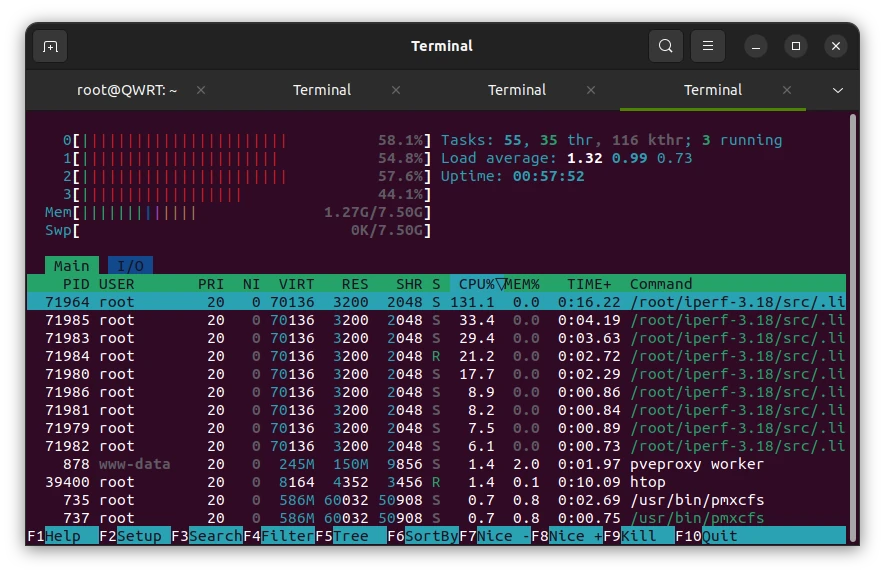
Task: Expand the tab list dropdown arrow
Action: (838, 90)
